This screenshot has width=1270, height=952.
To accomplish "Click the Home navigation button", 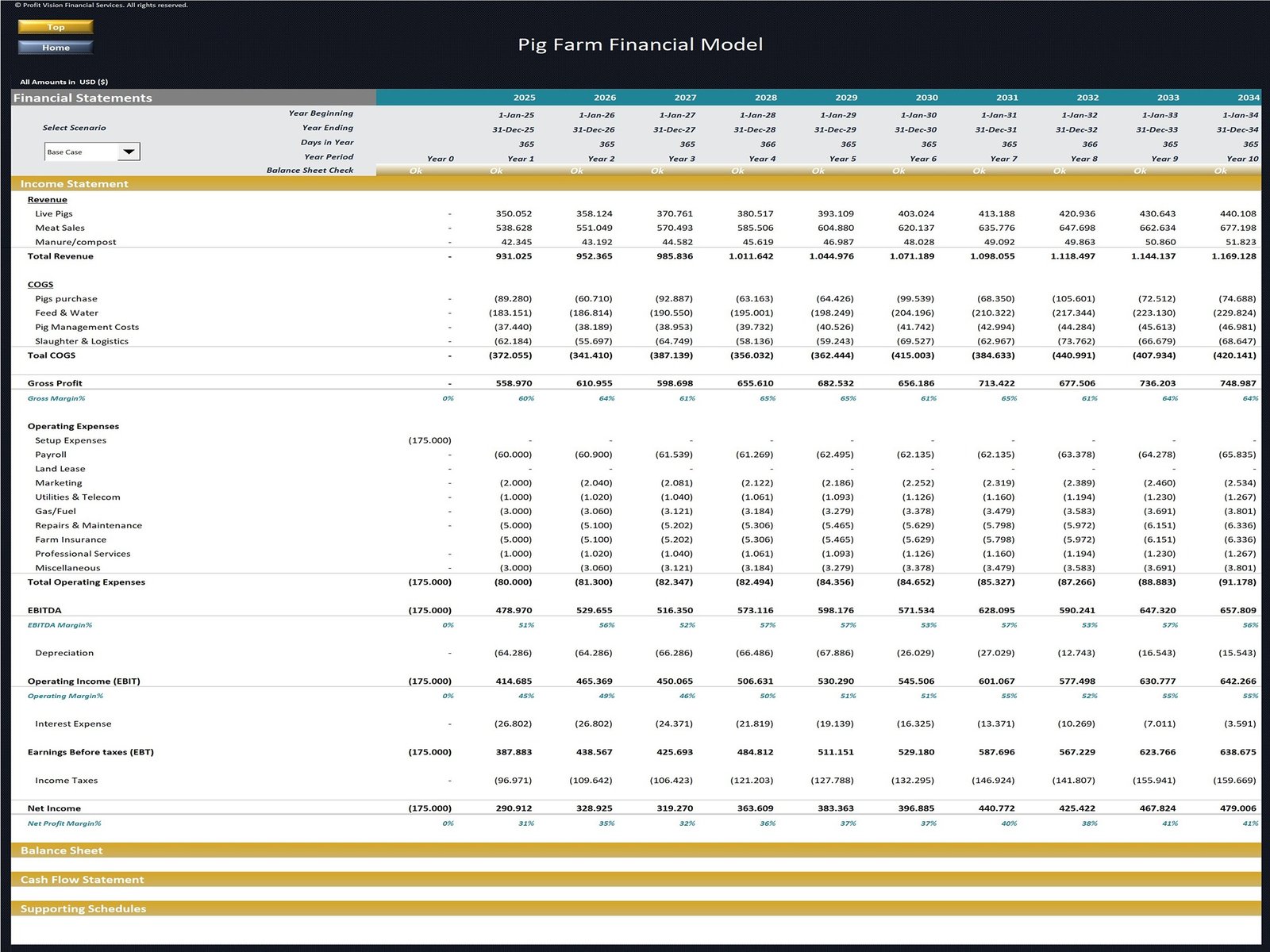I will (56, 48).
